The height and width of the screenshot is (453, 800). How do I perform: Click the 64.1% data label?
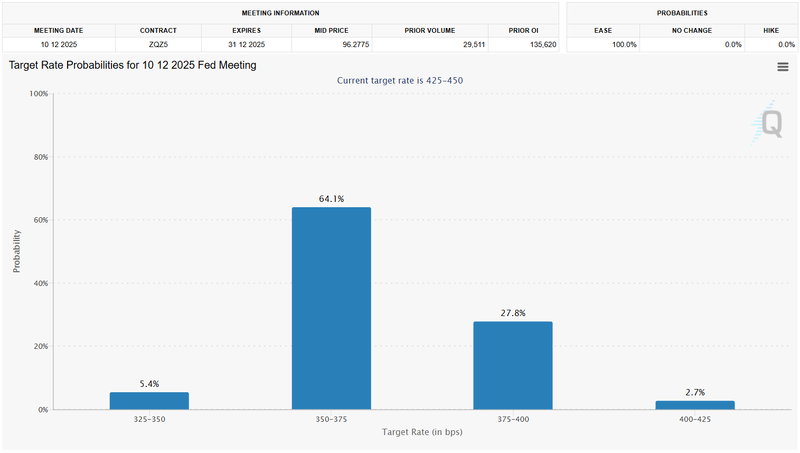pos(331,199)
